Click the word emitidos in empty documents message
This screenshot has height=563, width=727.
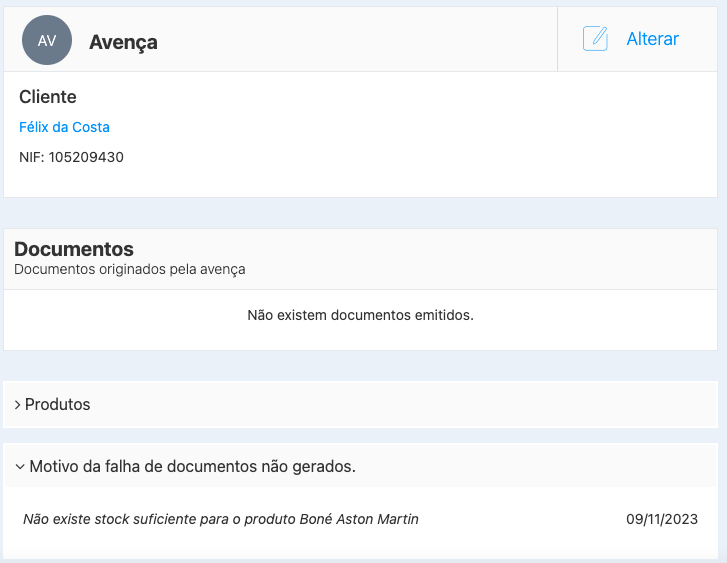(x=441, y=315)
